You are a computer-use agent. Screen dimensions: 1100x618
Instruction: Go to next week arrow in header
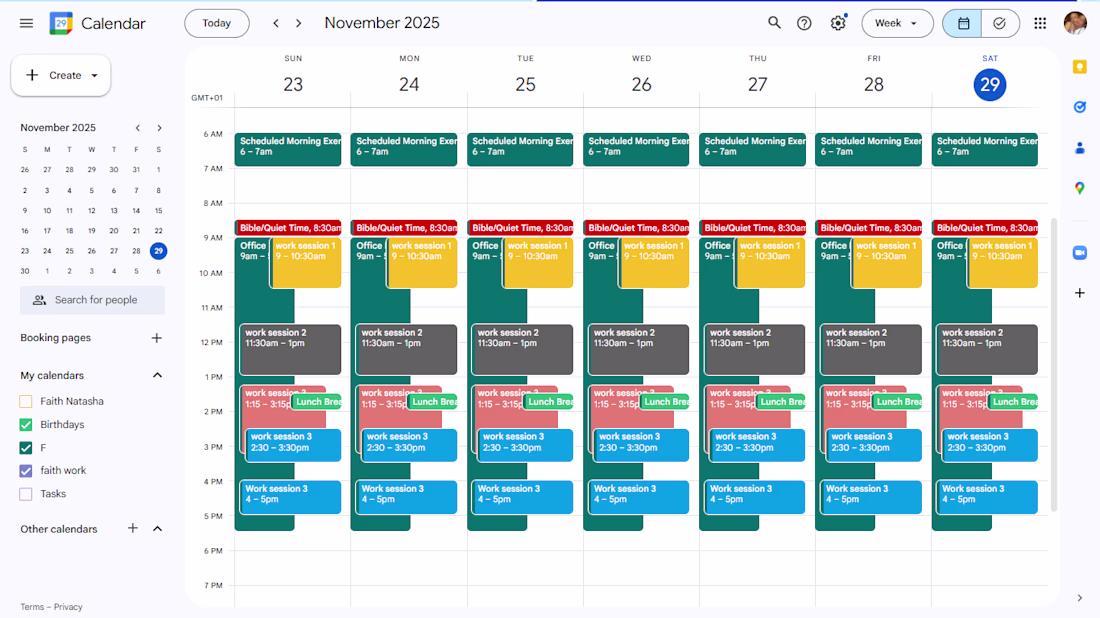click(299, 23)
